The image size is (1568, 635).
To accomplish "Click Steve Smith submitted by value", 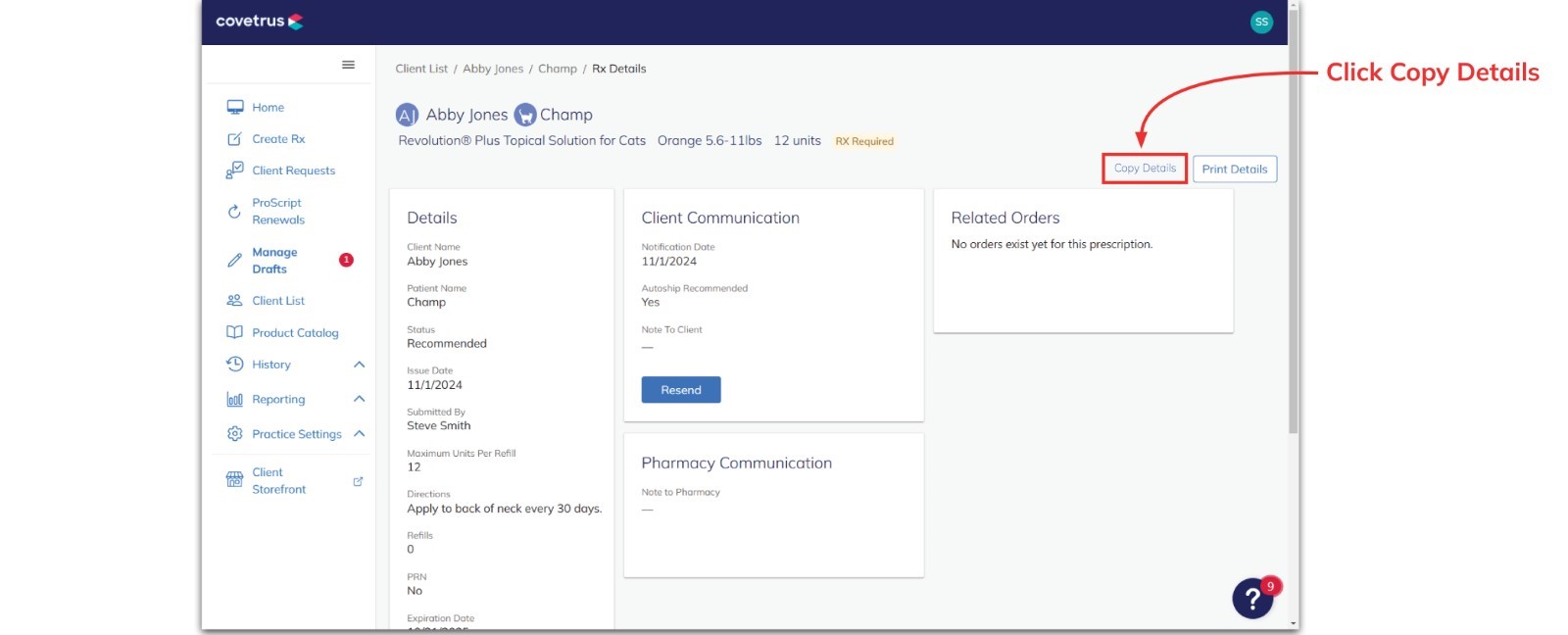I will coord(439,425).
